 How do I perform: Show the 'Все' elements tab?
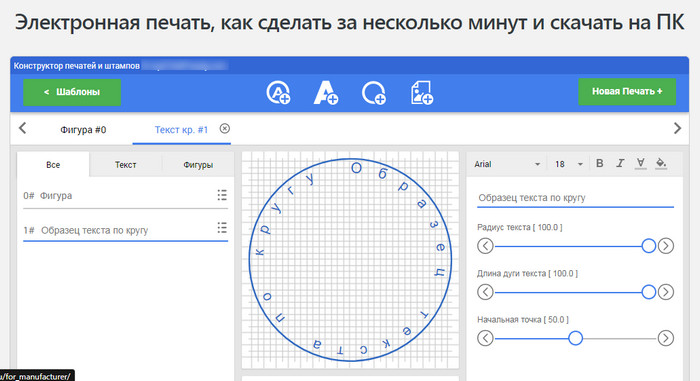click(53, 164)
